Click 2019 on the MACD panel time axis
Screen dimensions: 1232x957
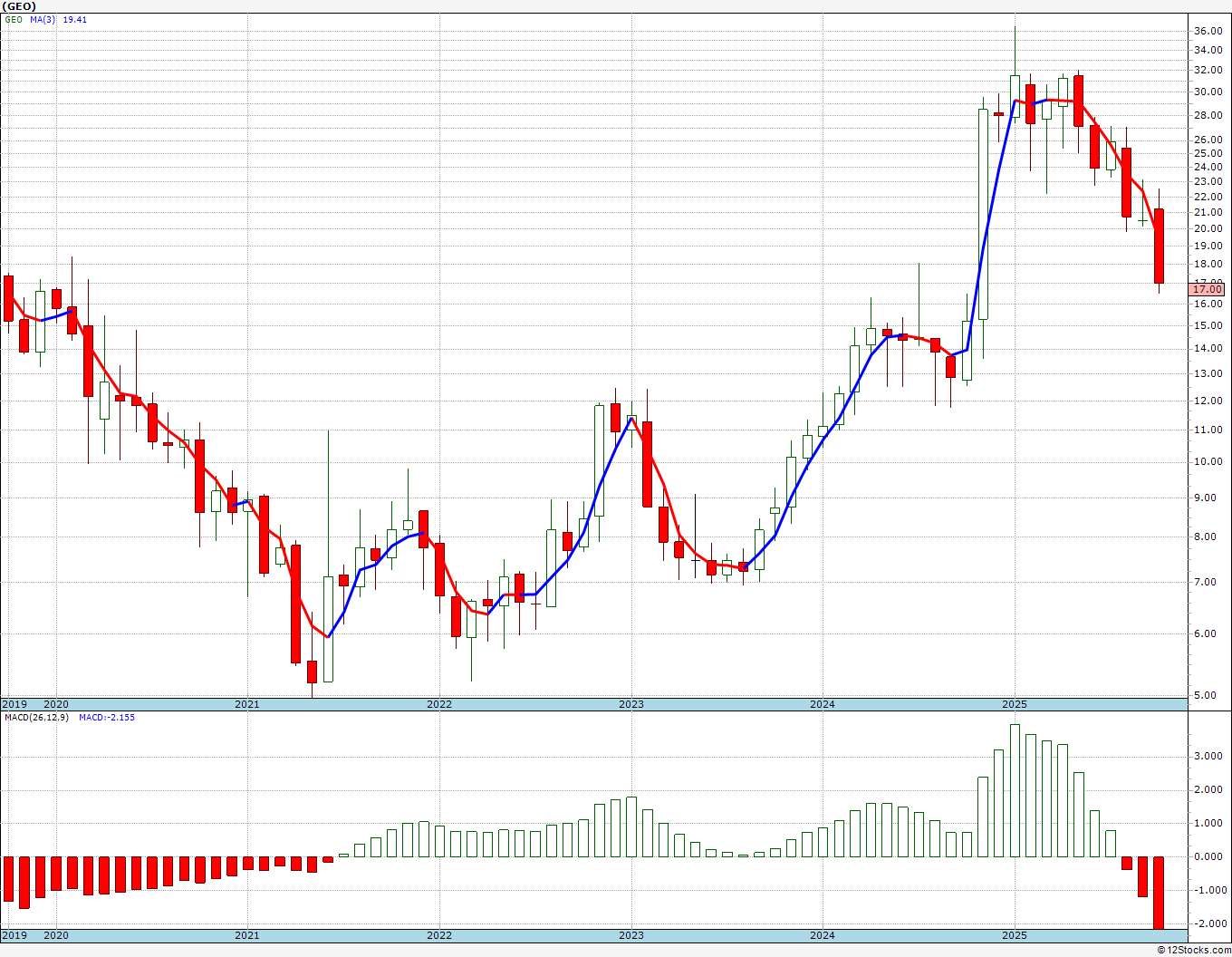pyautogui.click(x=14, y=935)
